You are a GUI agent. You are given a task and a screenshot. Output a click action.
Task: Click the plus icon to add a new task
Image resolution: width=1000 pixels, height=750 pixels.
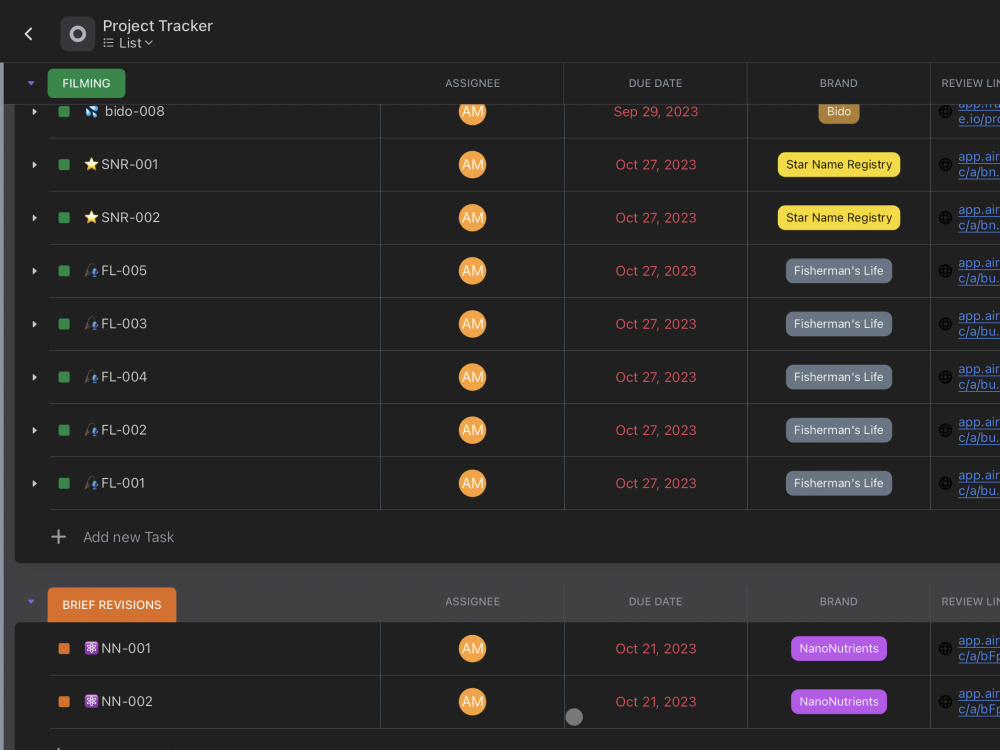[59, 537]
